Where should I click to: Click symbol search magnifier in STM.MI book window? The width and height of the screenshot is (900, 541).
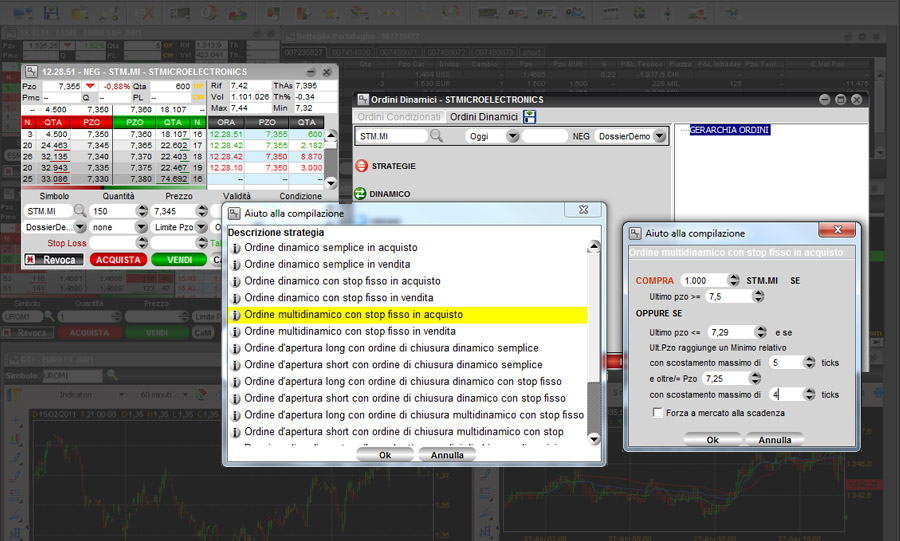pyautogui.click(x=80, y=211)
